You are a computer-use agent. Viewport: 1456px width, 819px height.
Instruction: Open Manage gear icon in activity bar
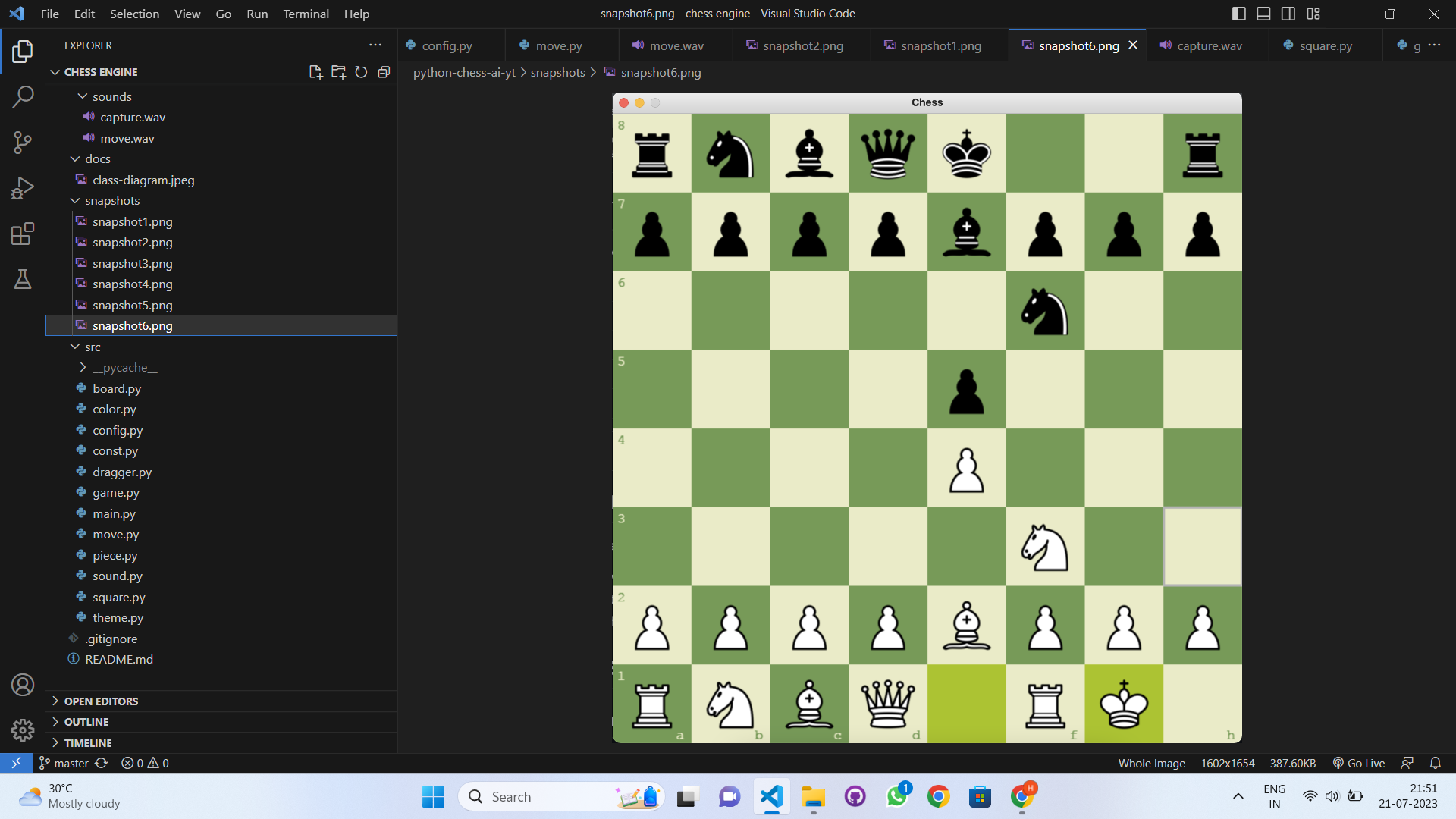click(x=23, y=730)
